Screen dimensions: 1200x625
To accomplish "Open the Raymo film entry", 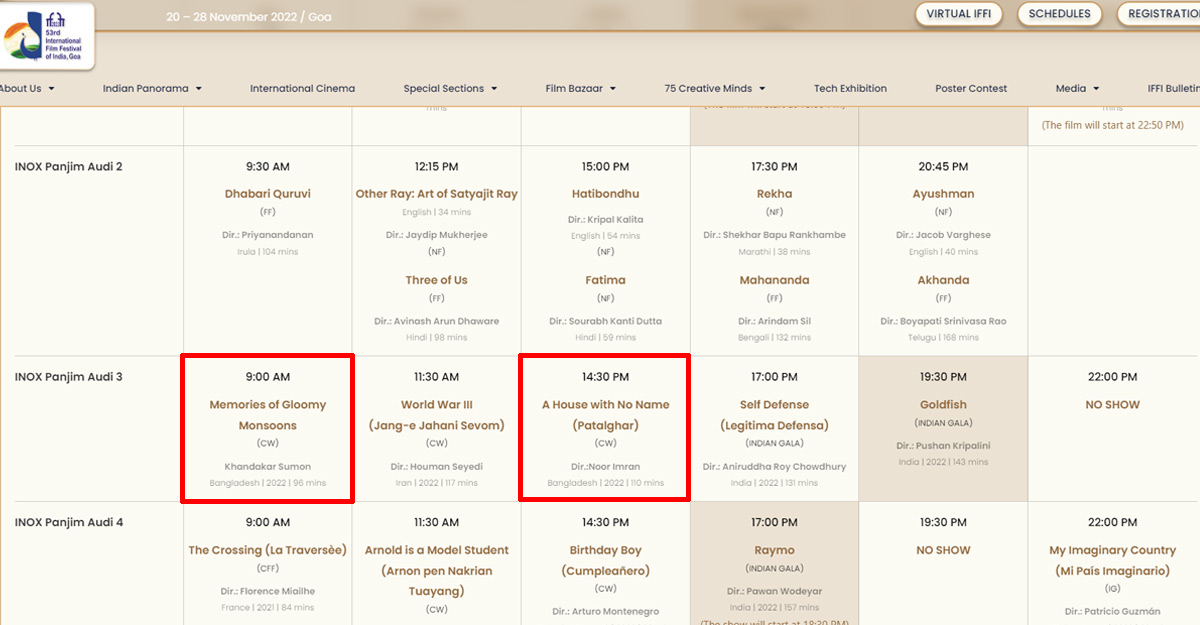I will click(774, 550).
